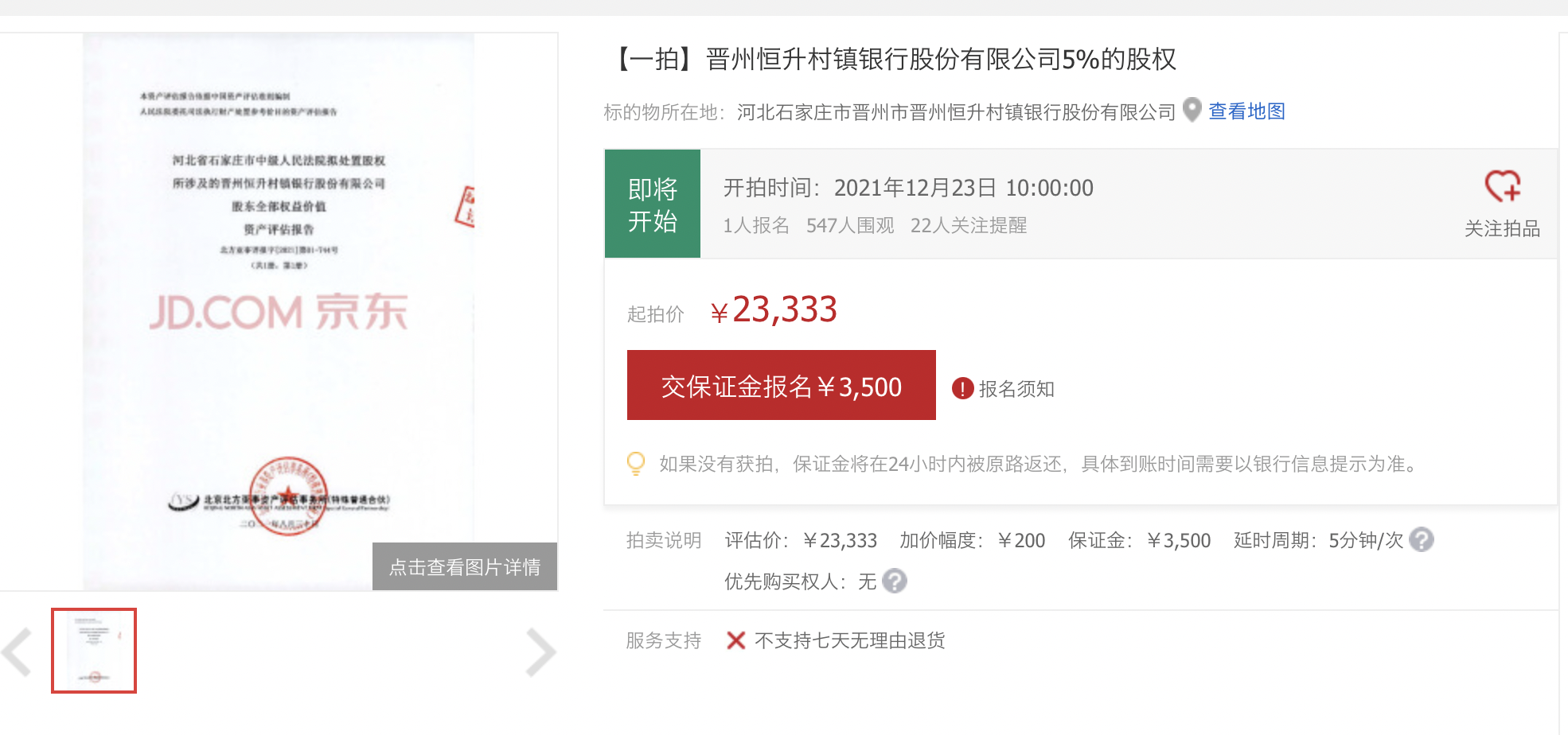
Task: Click the 22人关注提醒 count
Action: click(968, 226)
